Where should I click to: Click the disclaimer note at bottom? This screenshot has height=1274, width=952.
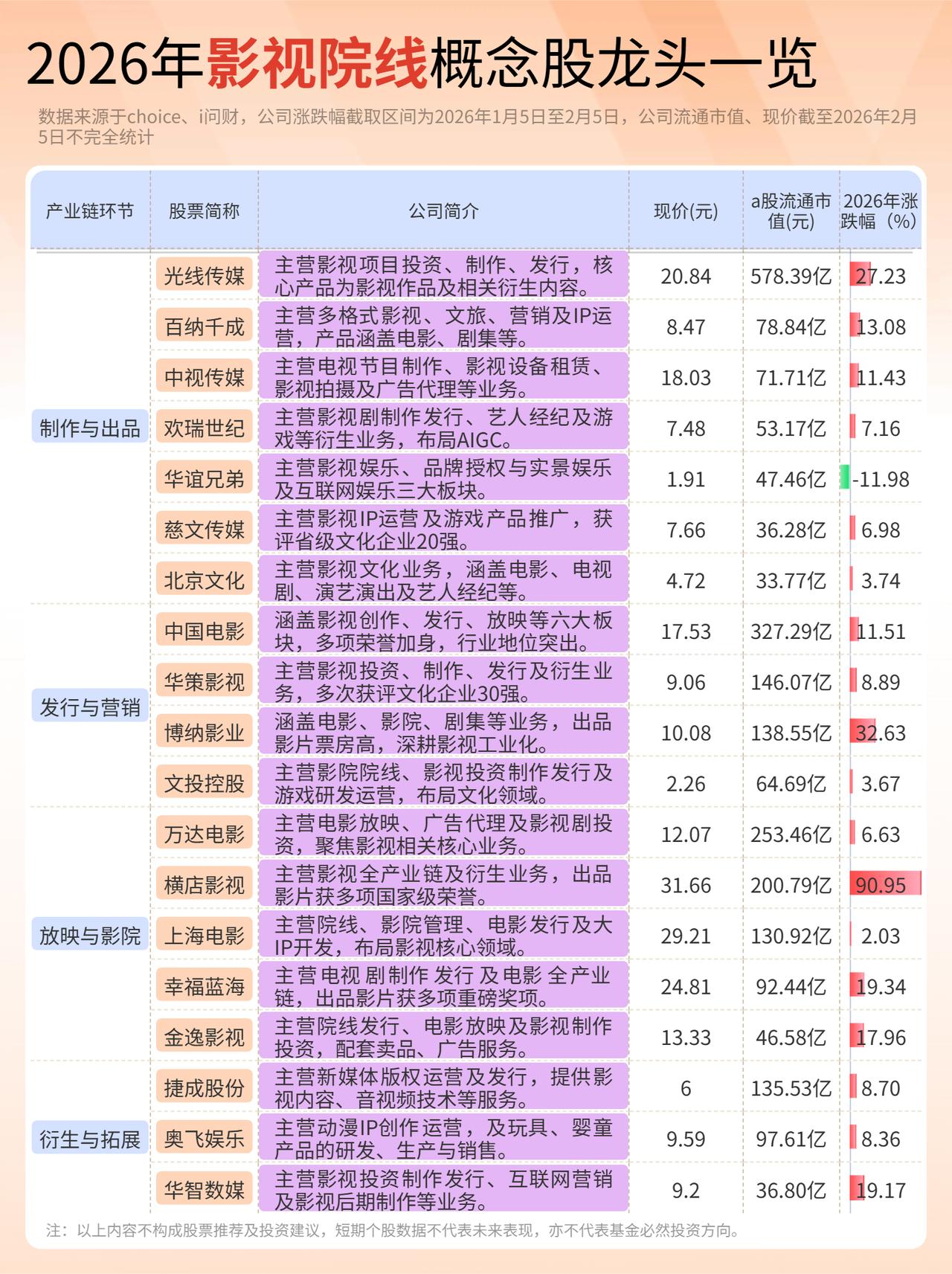click(x=394, y=1230)
